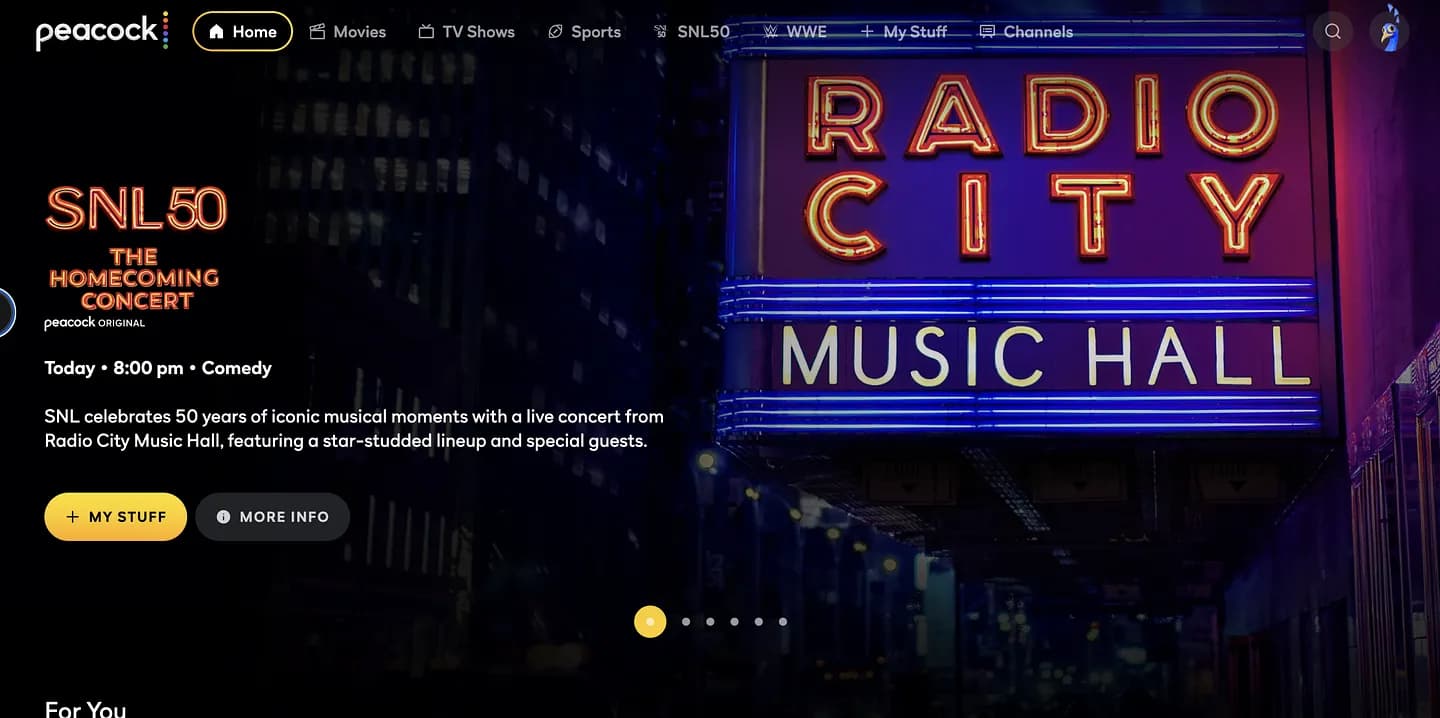Select the second carousel dot
This screenshot has height=718, width=1440.
(x=686, y=621)
